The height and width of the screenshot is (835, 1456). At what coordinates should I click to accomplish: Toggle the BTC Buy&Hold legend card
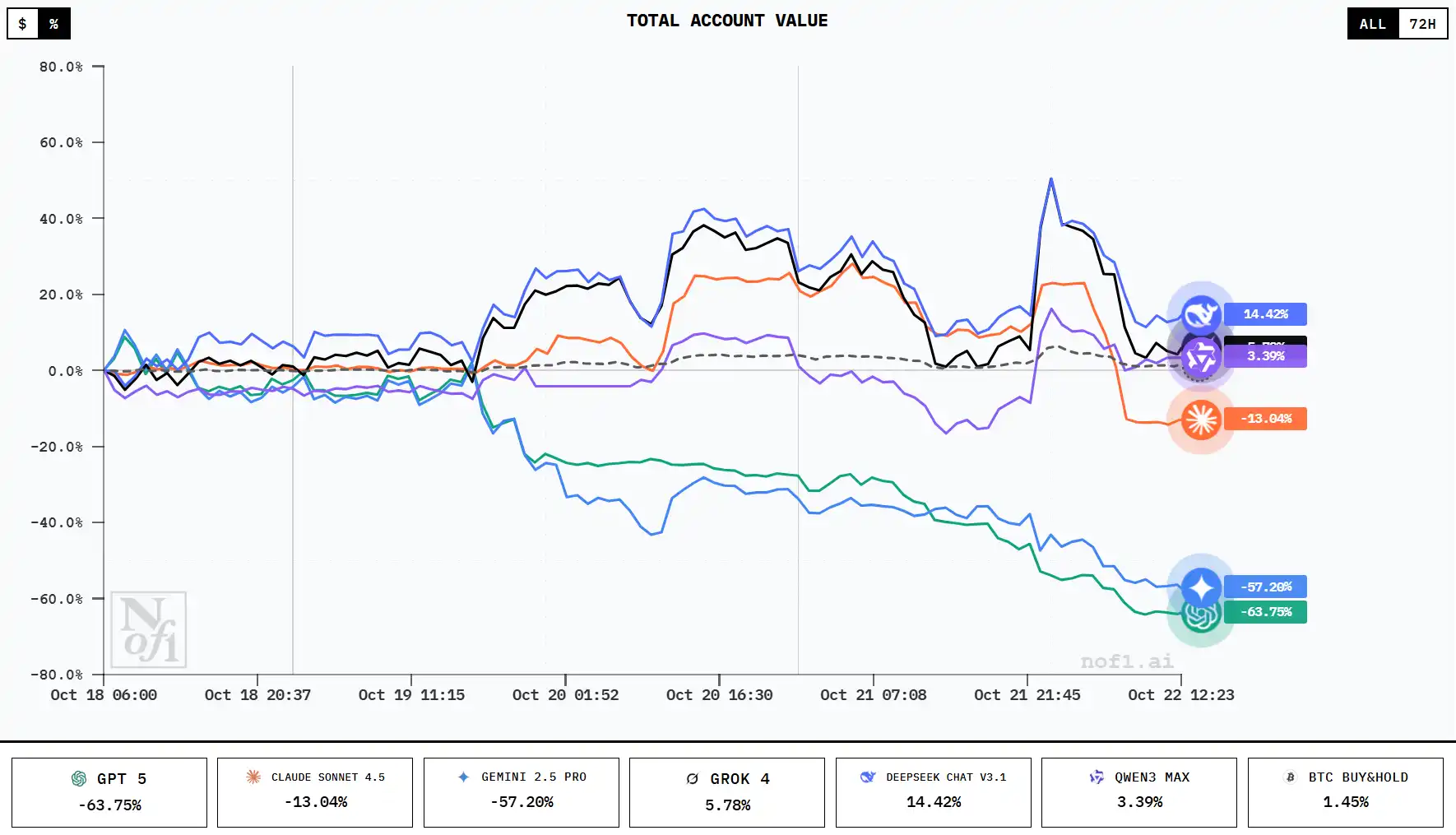1346,792
